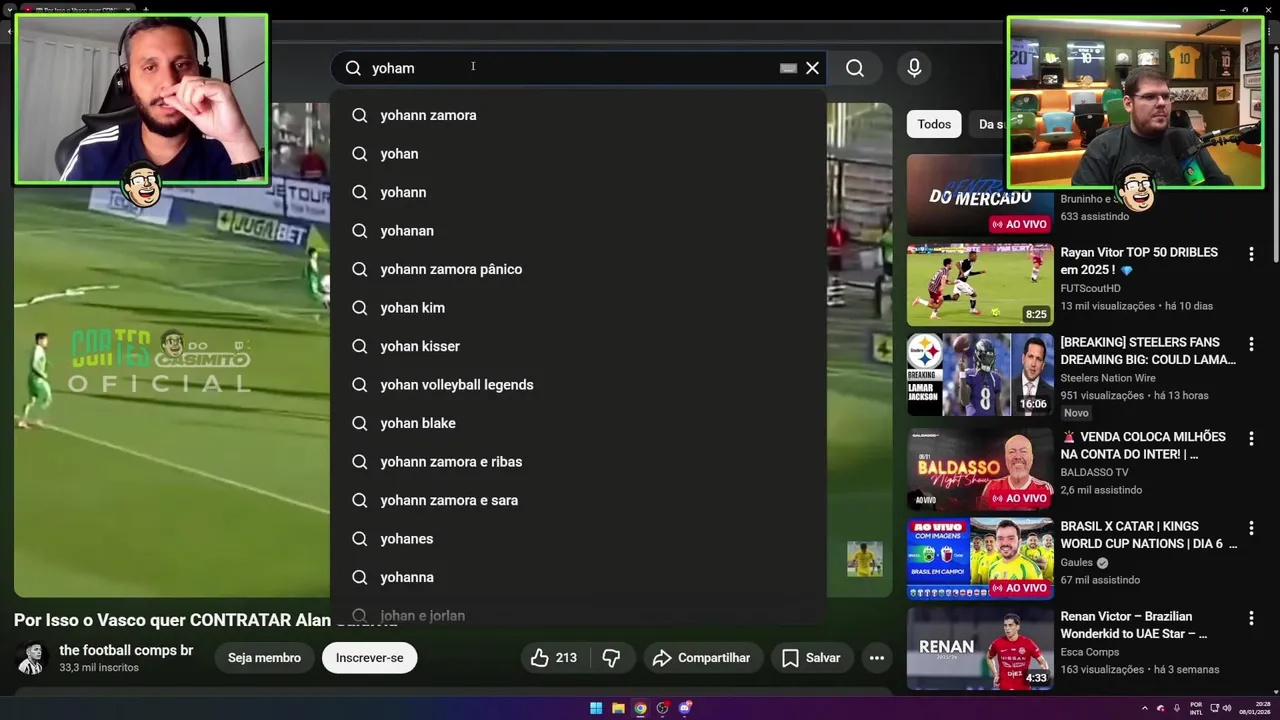Open the BALDASSO TV channel name
Viewport: 1280px width, 720px height.
click(1094, 472)
